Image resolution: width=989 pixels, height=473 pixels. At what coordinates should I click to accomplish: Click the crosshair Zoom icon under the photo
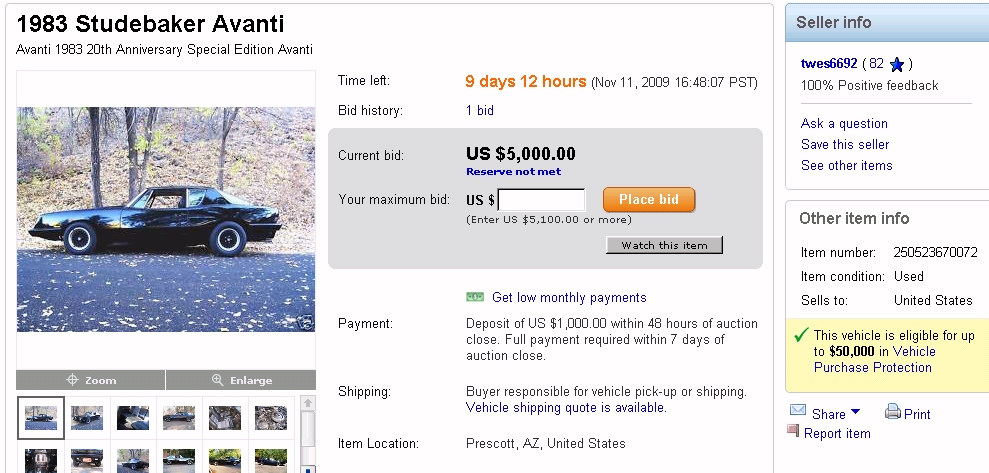(72, 380)
